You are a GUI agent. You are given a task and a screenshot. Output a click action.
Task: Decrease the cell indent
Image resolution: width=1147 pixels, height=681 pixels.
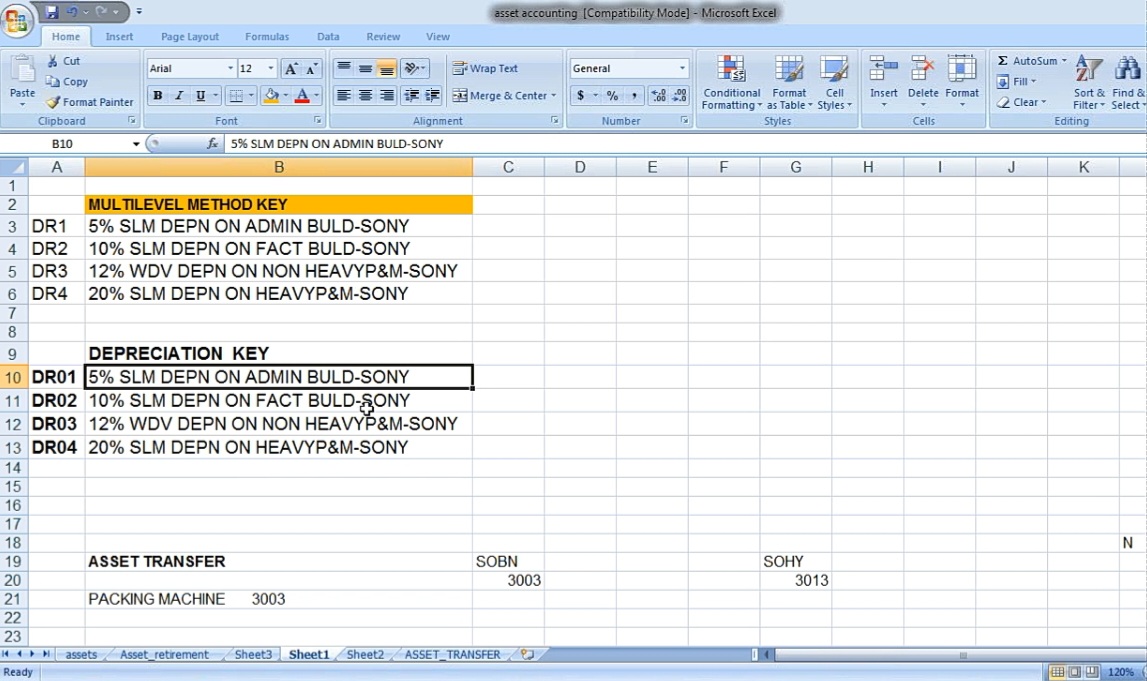coord(412,96)
